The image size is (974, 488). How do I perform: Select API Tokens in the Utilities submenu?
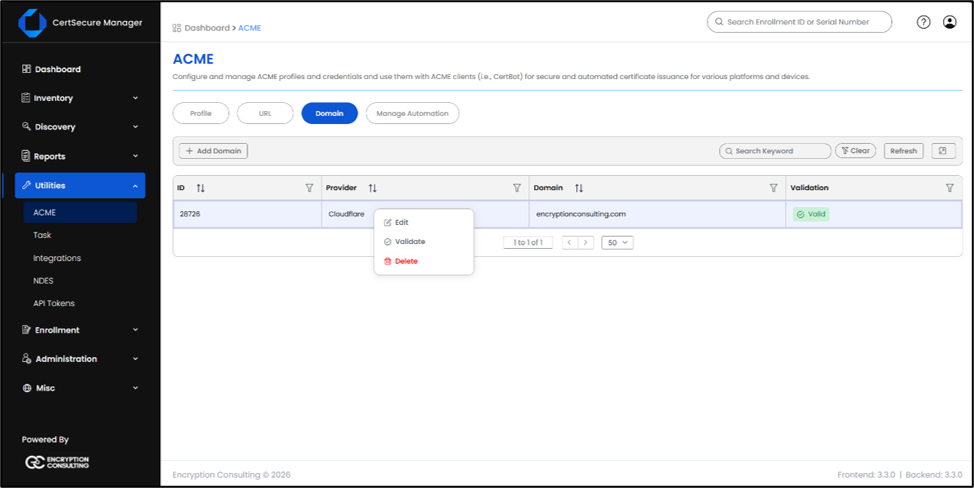coord(54,304)
